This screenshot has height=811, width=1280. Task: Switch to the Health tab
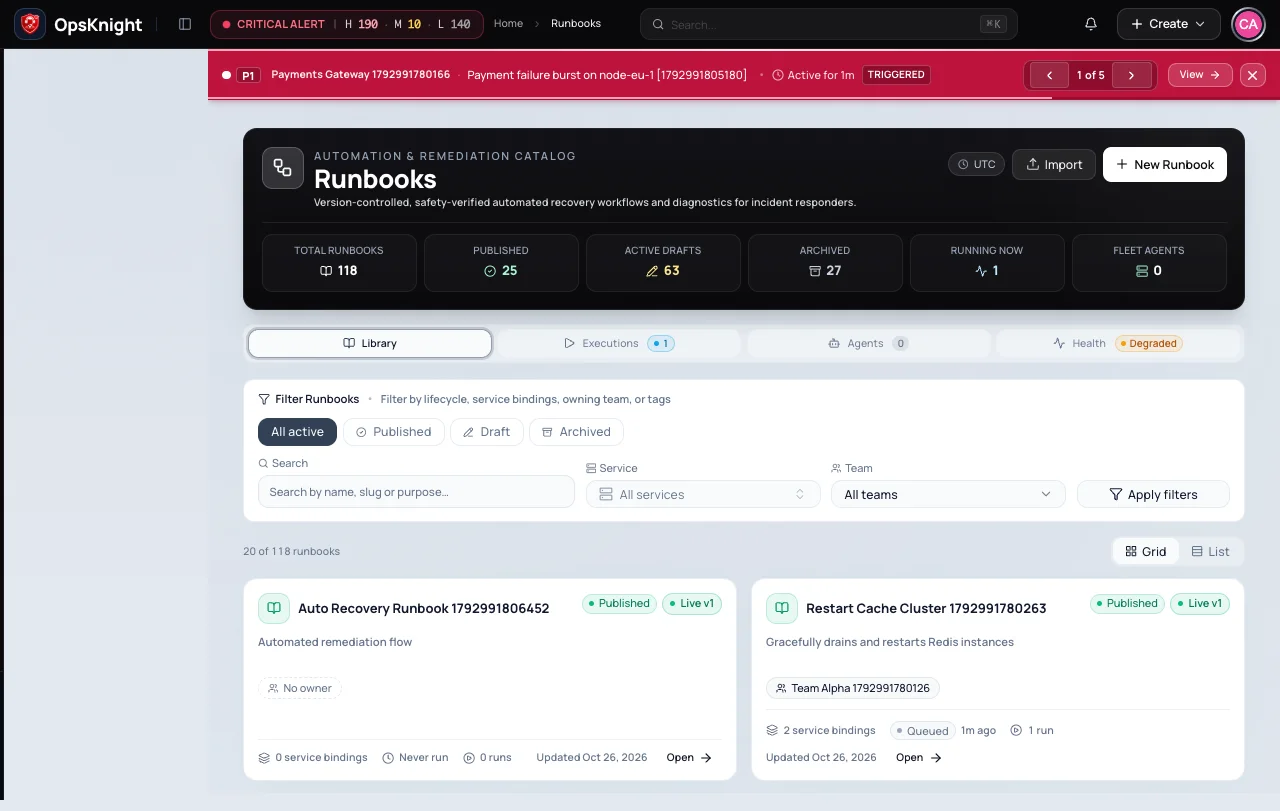point(1118,343)
